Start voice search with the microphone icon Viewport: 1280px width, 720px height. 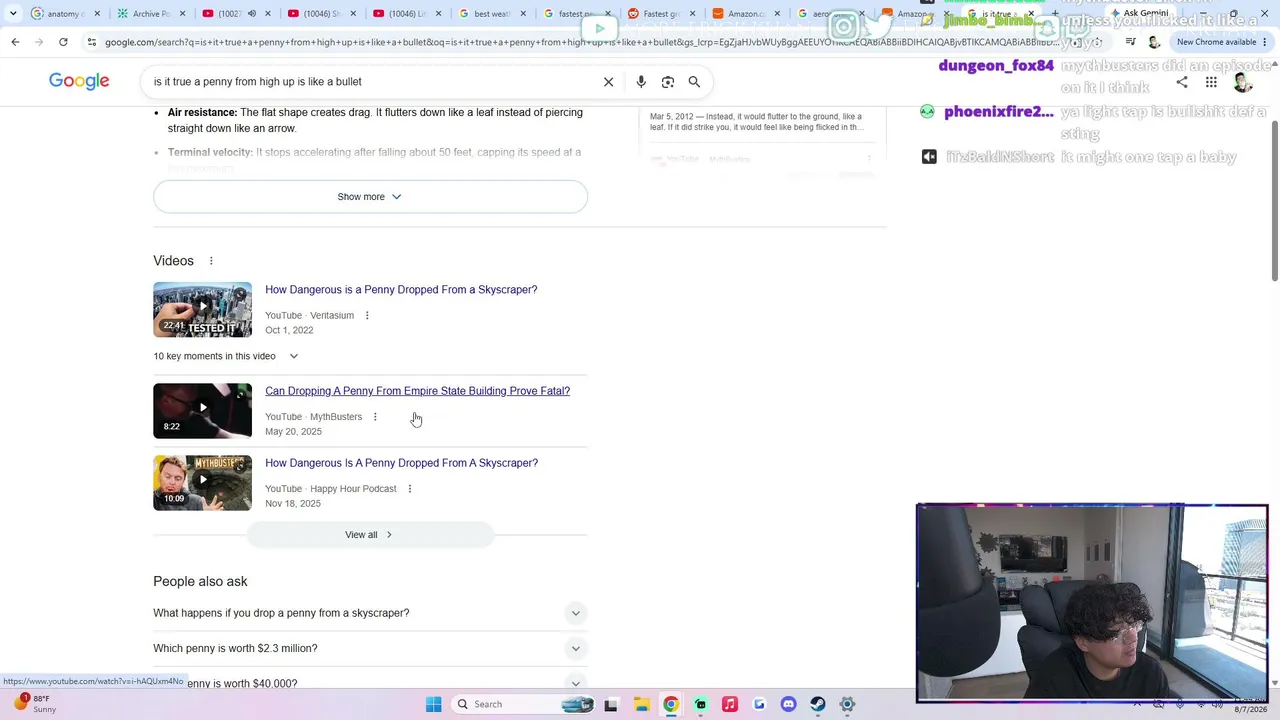(x=641, y=82)
